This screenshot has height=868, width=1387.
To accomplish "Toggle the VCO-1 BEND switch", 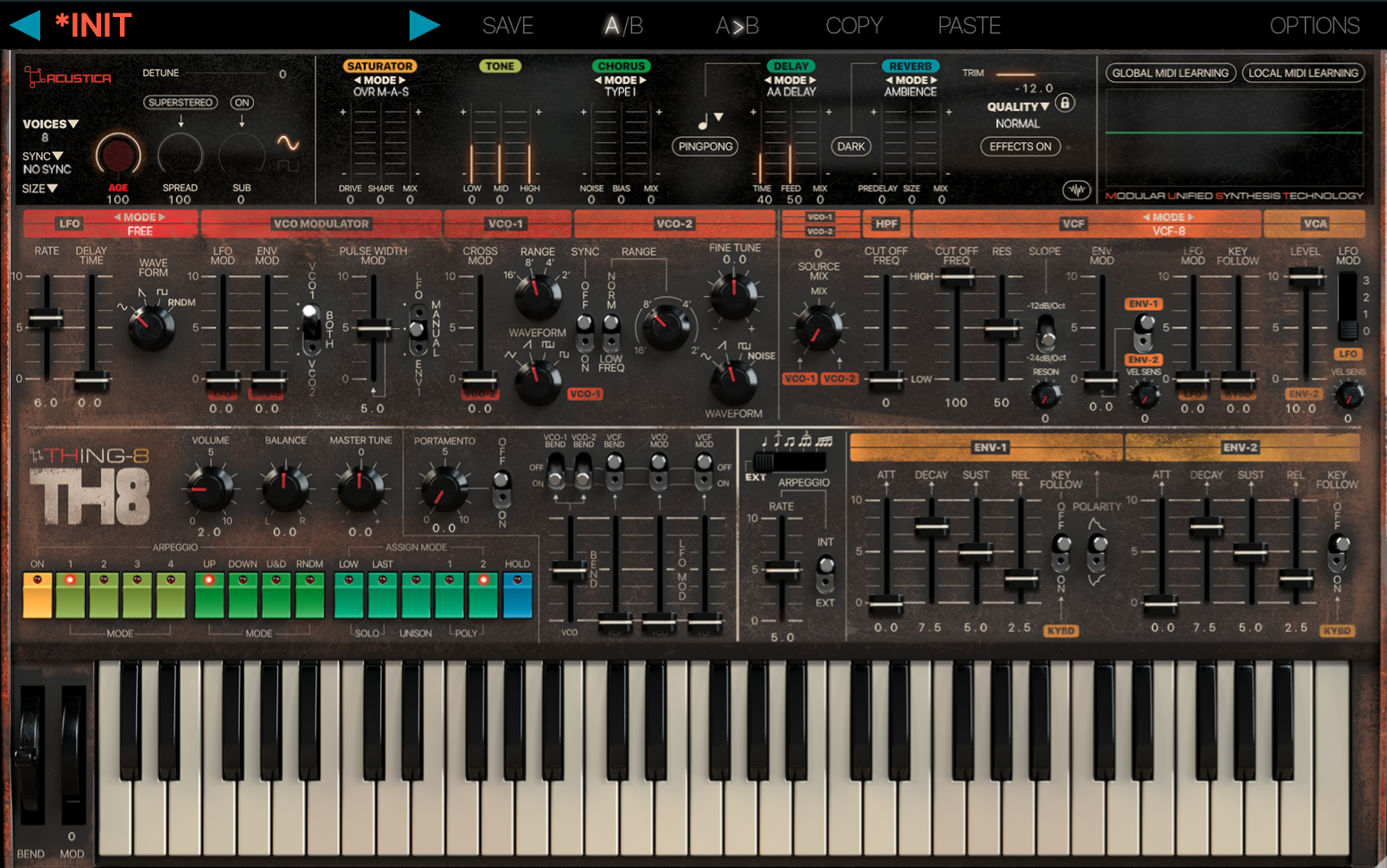I will coord(555,471).
